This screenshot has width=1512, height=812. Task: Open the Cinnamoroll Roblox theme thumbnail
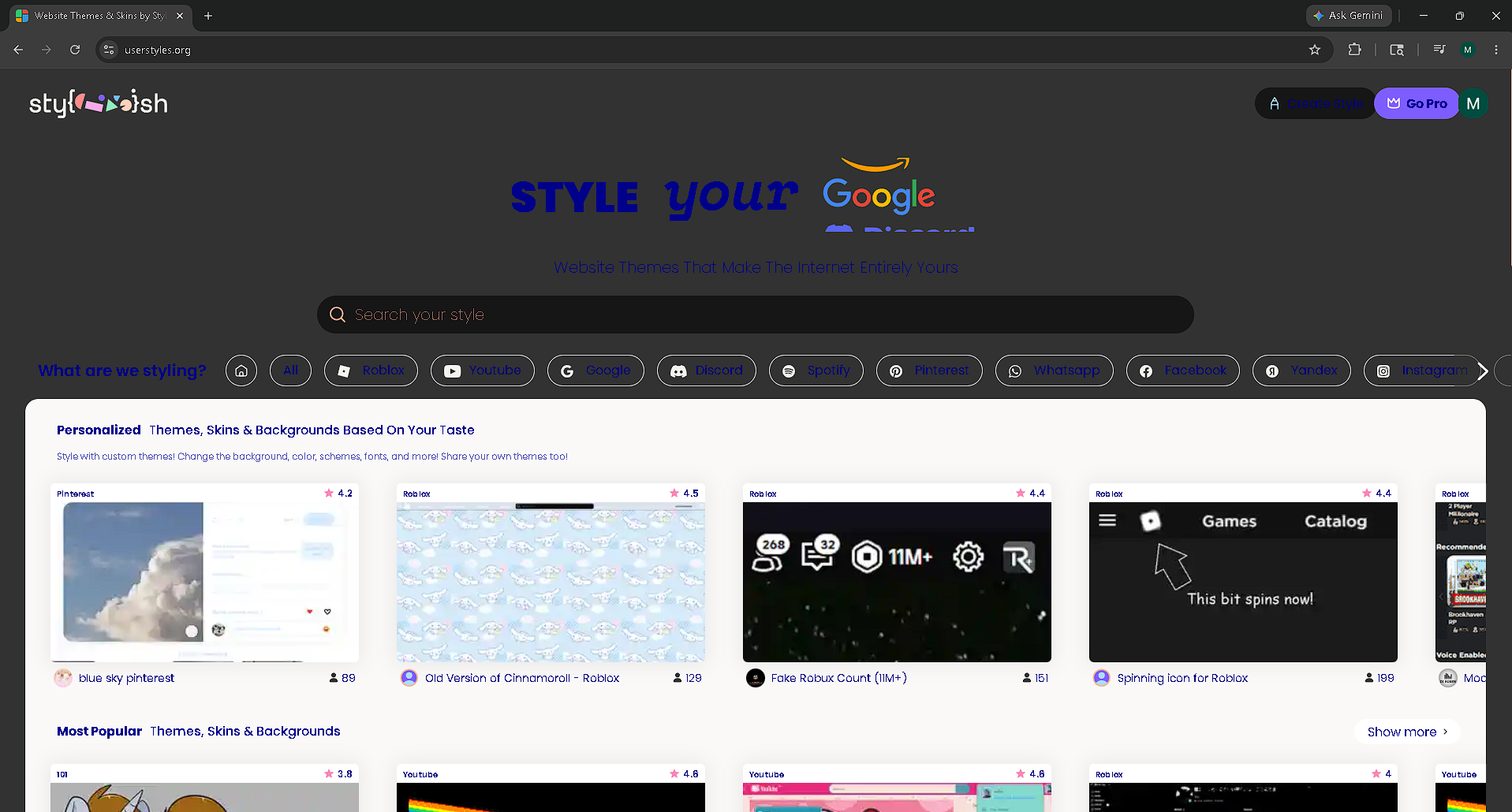(x=551, y=582)
